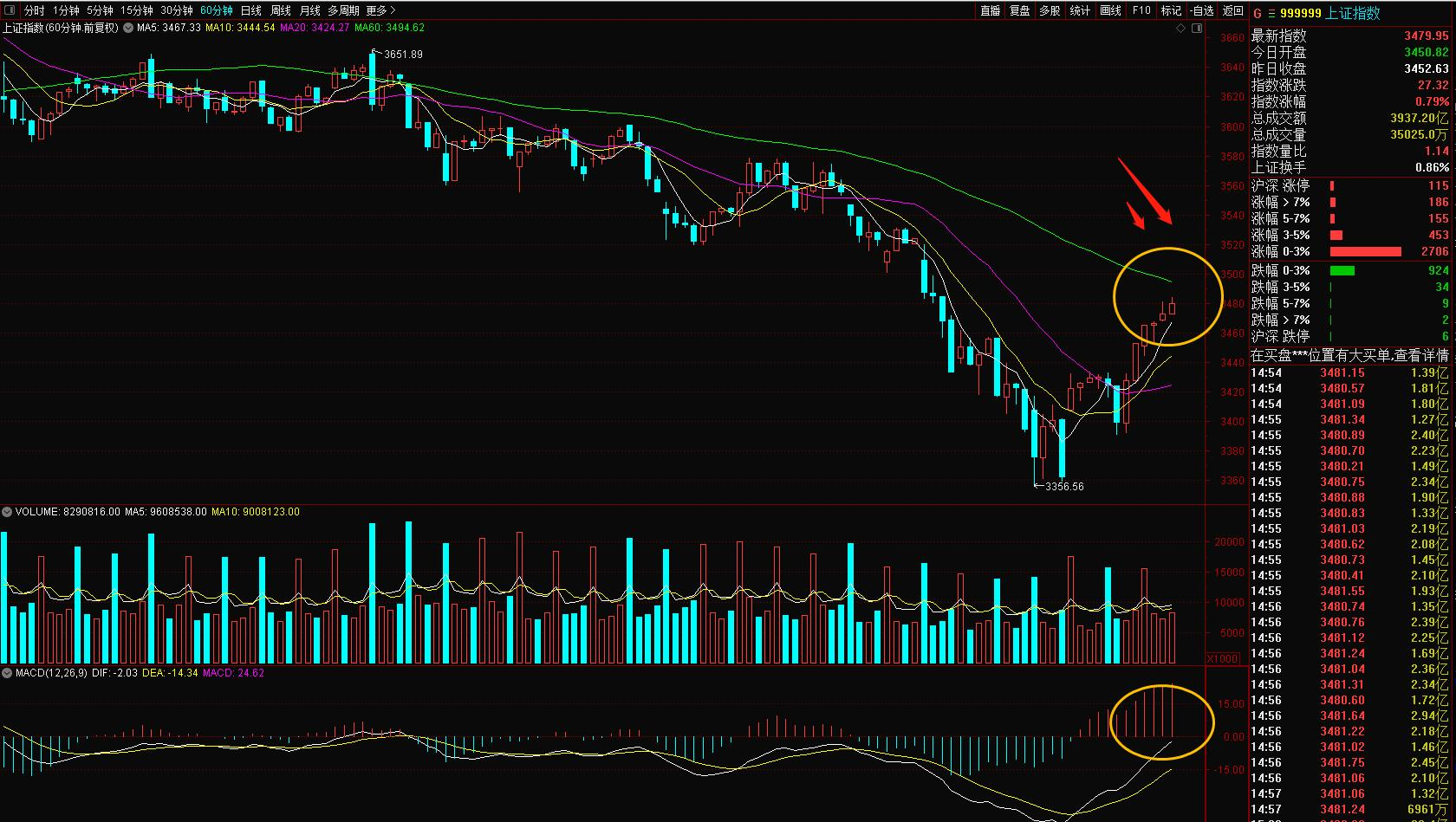Switch to 多周期 multi-period view
The image size is (1456, 822).
point(343,10)
